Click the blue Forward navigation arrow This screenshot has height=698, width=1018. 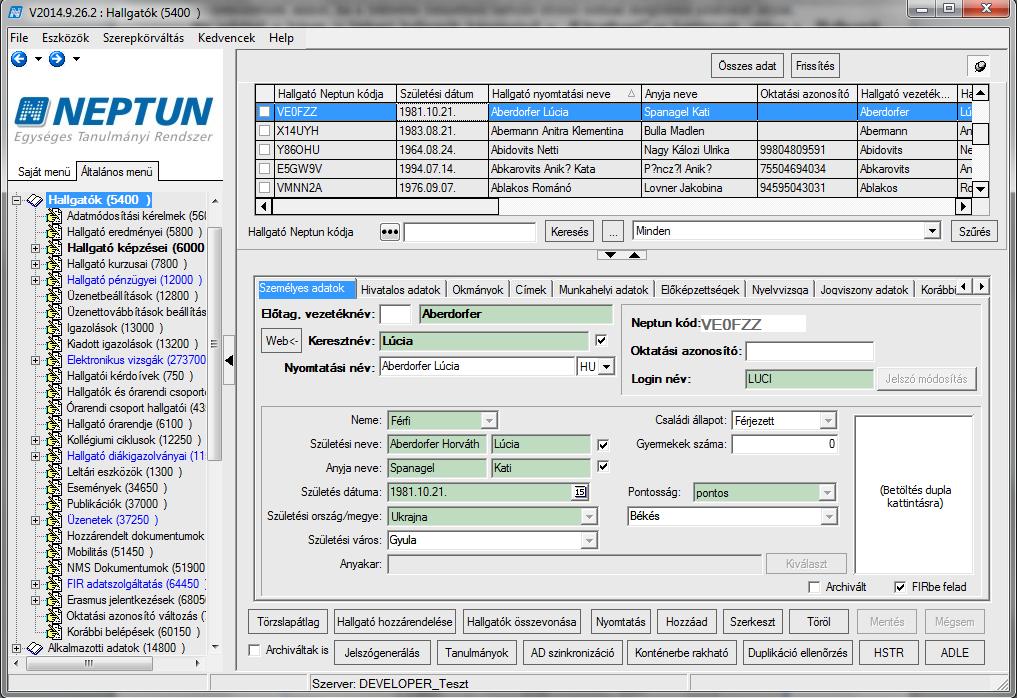(57, 59)
